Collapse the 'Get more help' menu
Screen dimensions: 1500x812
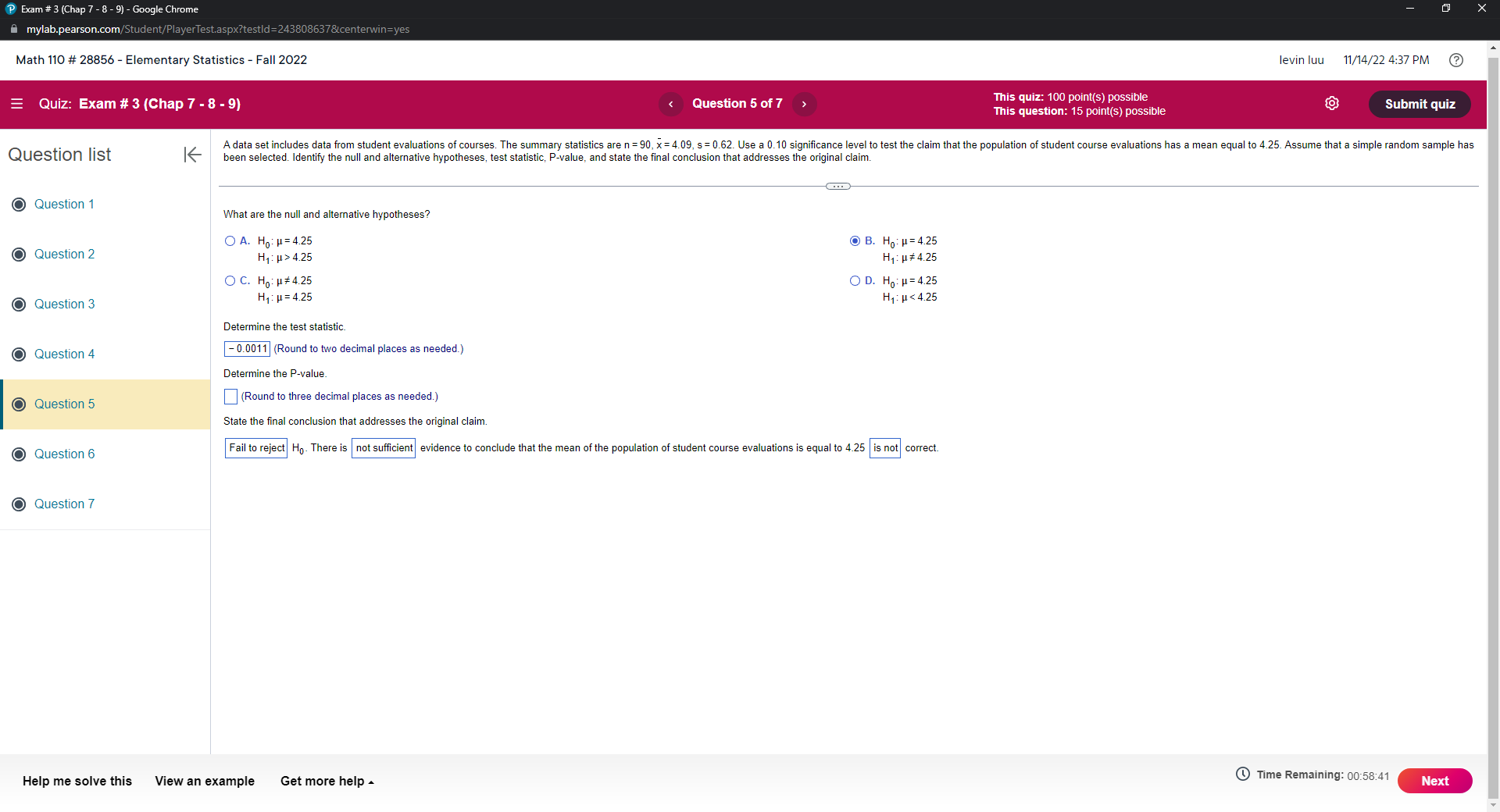coord(327,781)
